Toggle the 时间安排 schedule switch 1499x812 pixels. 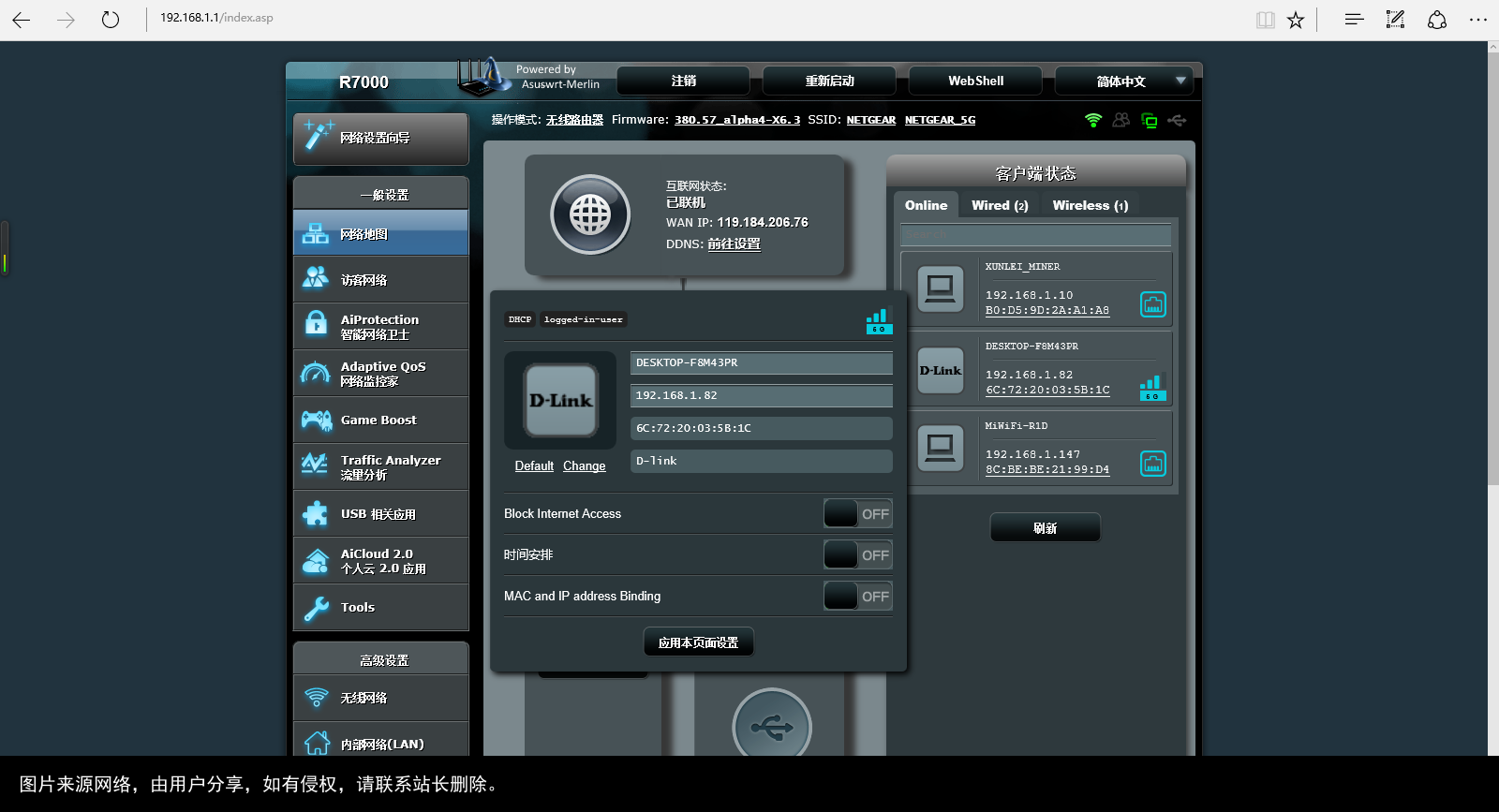[x=857, y=554]
